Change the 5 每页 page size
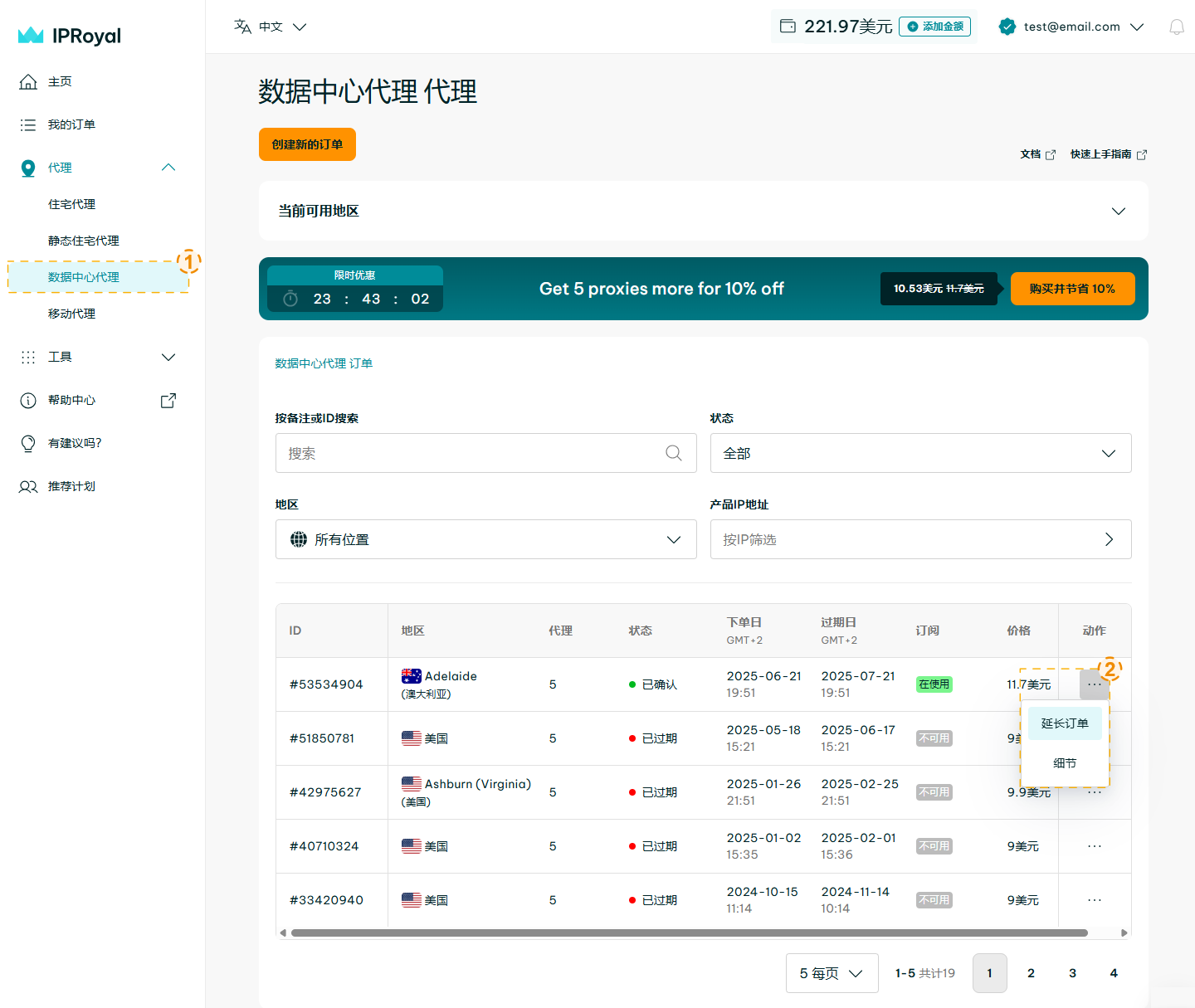 [x=832, y=973]
